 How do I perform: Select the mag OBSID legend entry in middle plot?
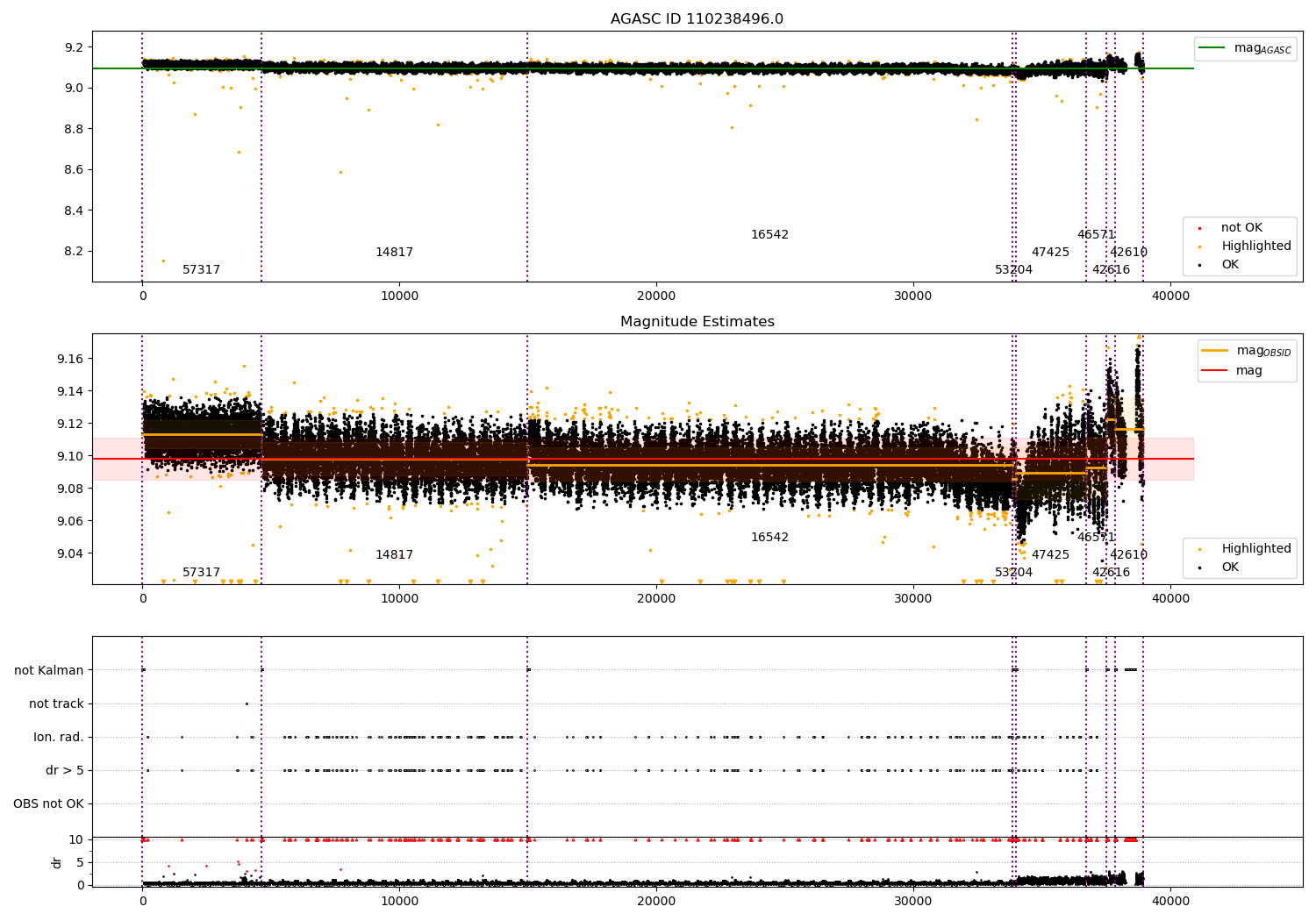(x=1263, y=351)
